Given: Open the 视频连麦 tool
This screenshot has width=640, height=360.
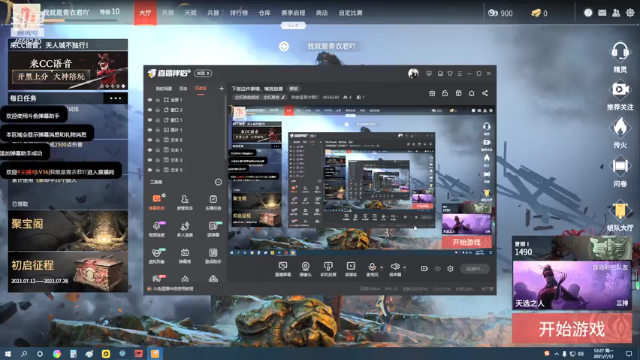Looking at the screenshot, I should 157,229.
